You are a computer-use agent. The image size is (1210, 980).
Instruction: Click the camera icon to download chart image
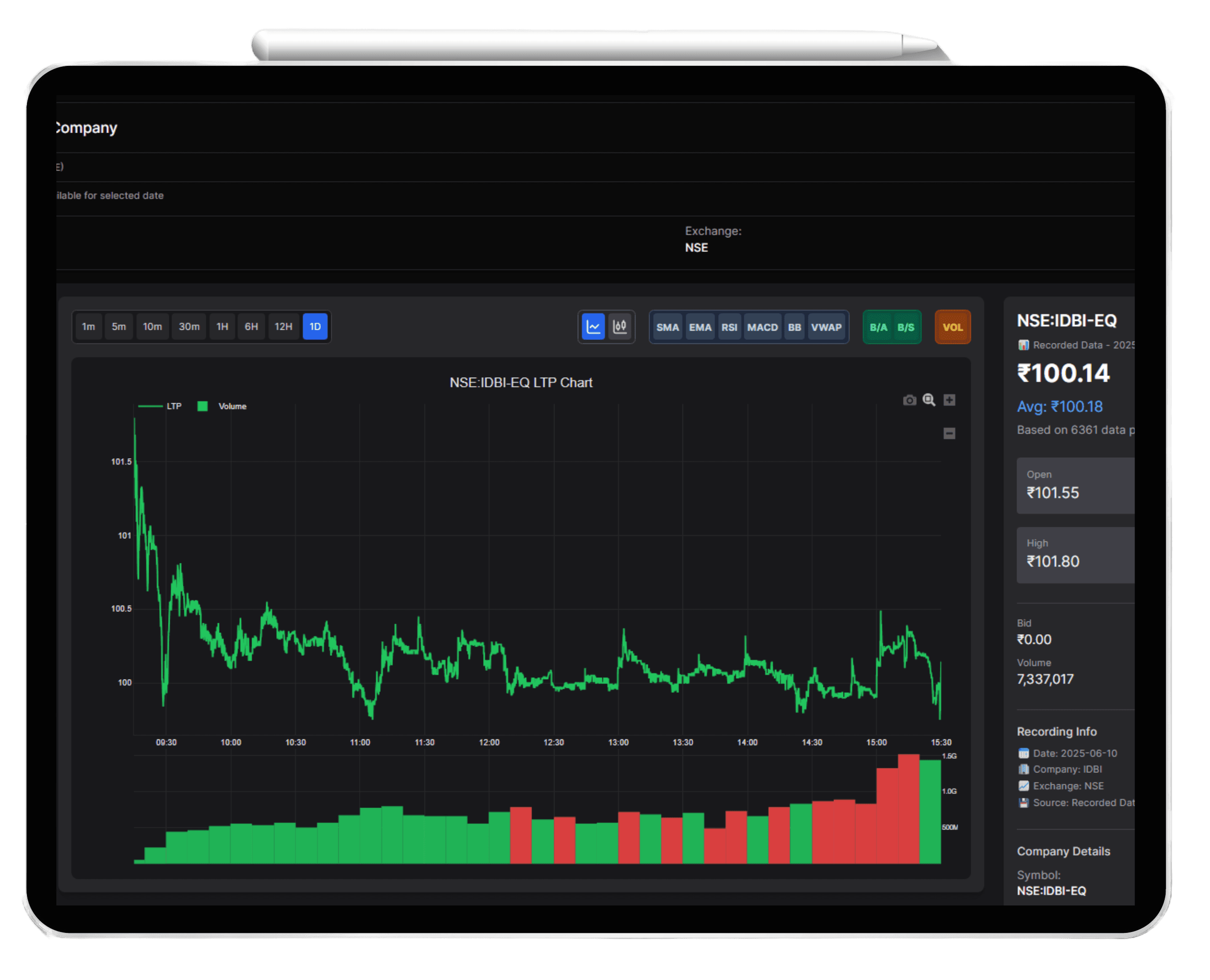coord(909,400)
